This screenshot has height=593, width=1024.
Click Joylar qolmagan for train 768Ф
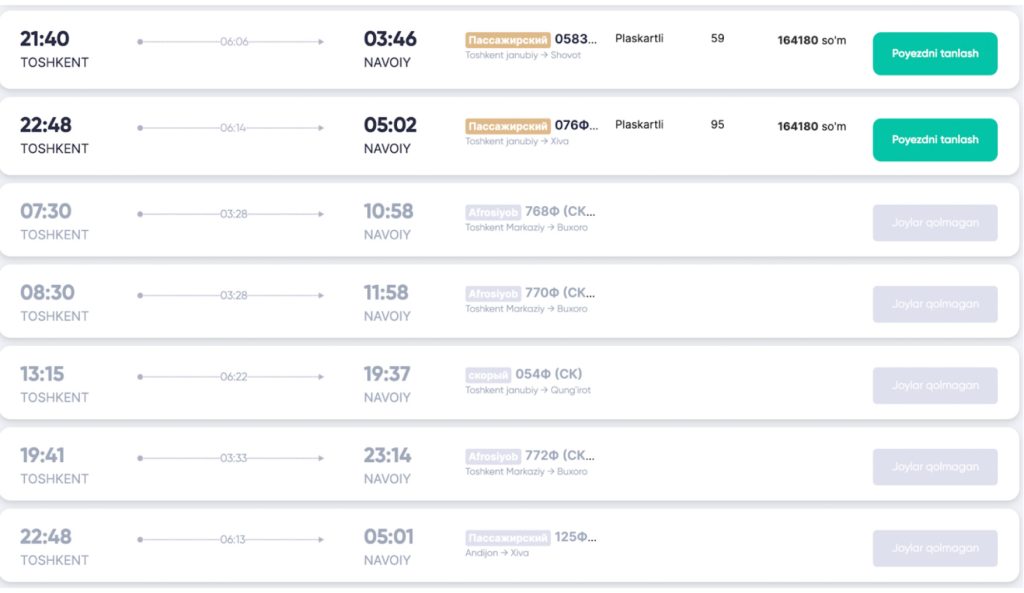click(x=934, y=223)
